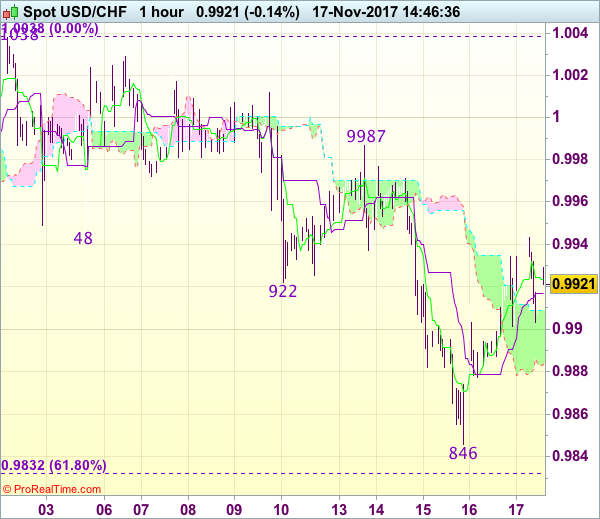Click date '17' on the time axis
Image resolution: width=600 pixels, height=519 pixels.
[x=516, y=509]
